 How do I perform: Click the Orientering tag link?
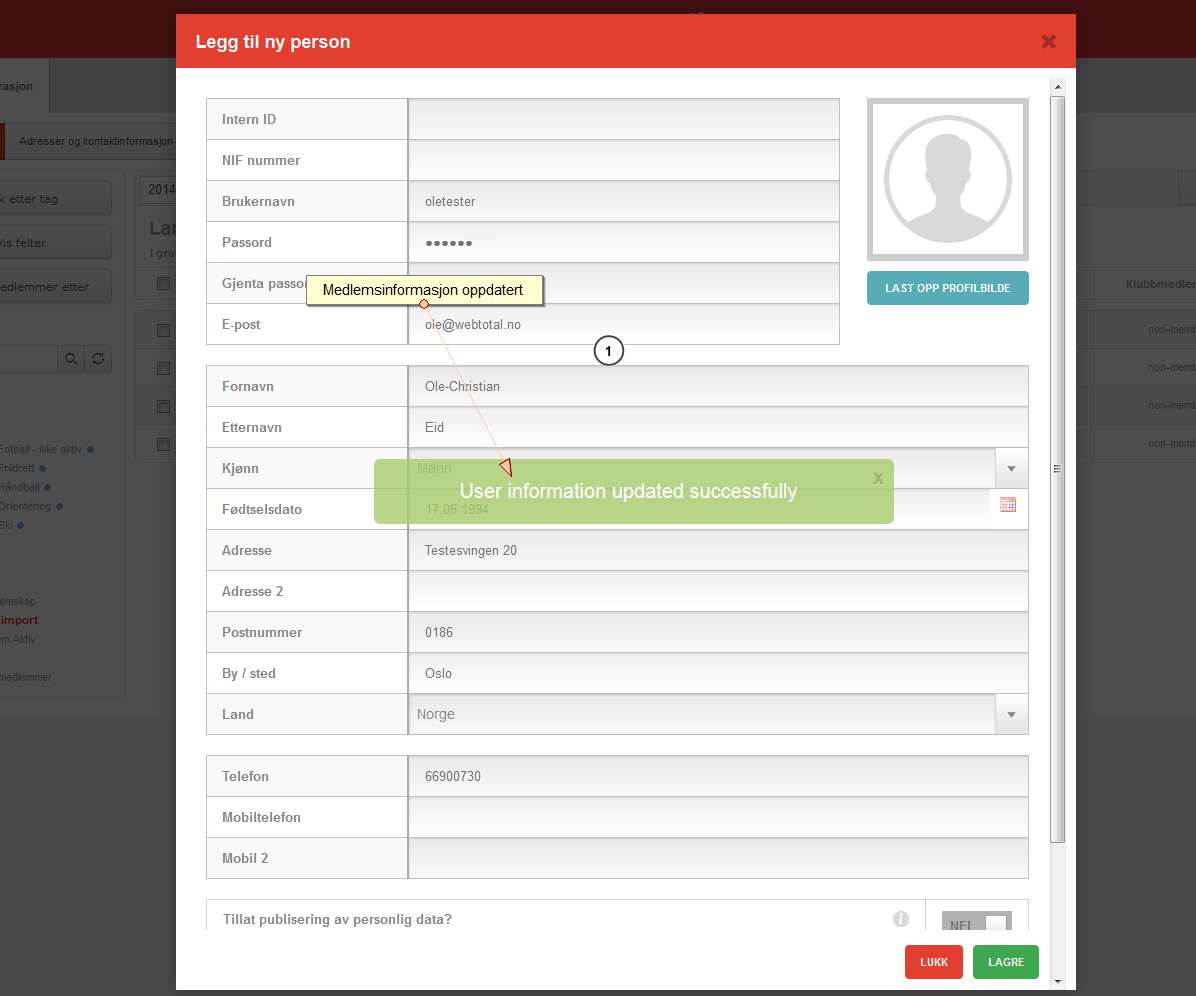pos(26,506)
